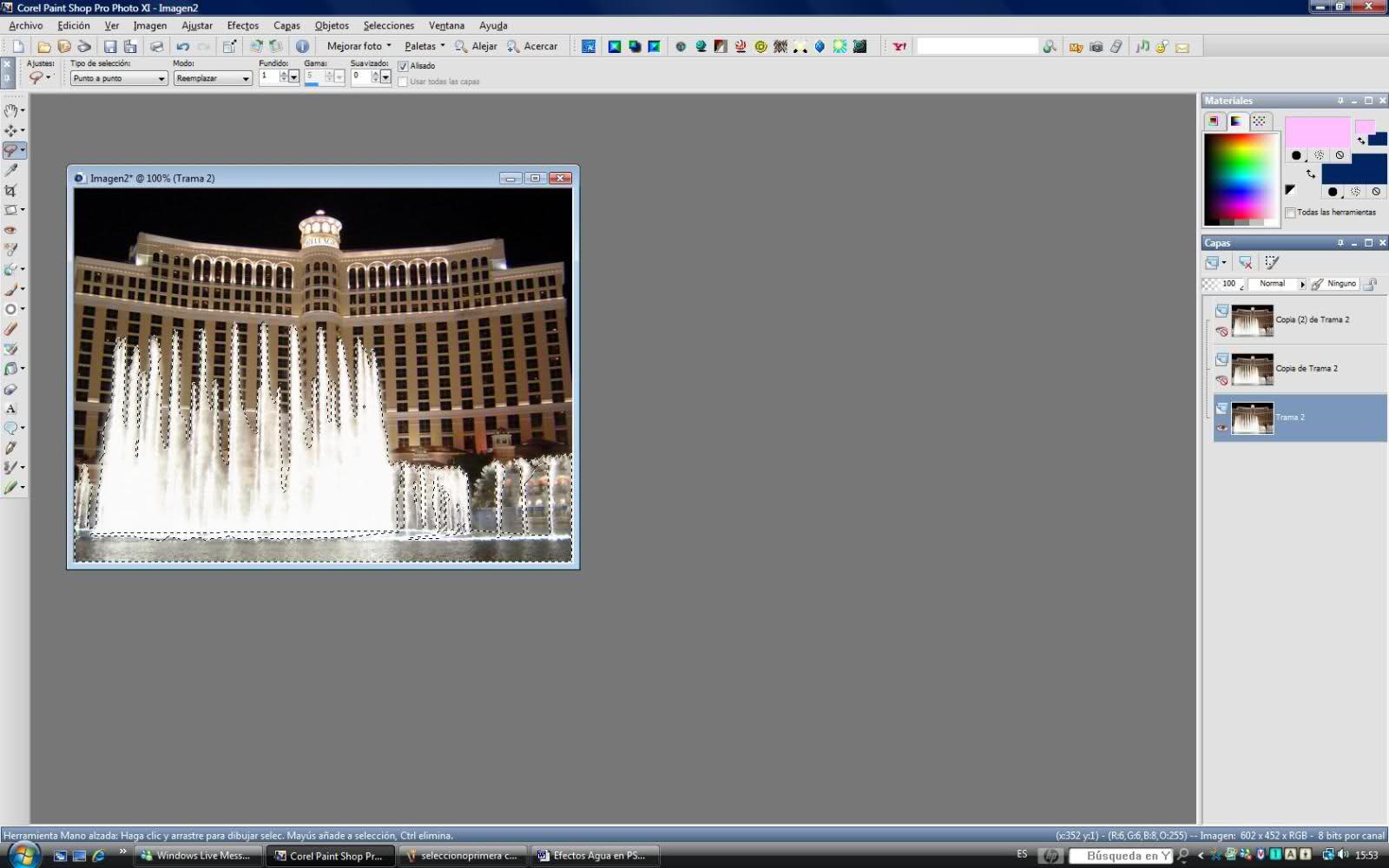The image size is (1389, 868).
Task: Click the Open folder icon
Action: (43, 46)
